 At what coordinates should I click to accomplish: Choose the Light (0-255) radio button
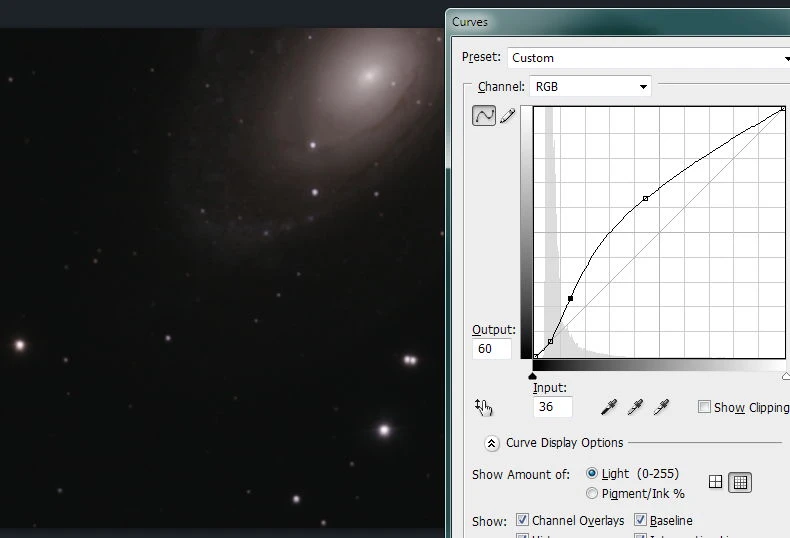tap(592, 474)
